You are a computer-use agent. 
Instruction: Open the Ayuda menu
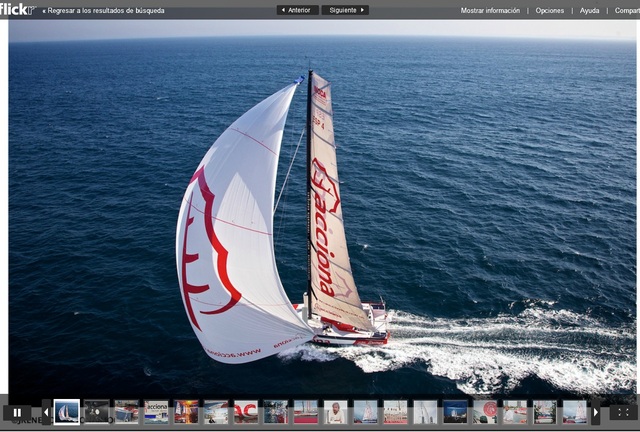[x=589, y=11]
